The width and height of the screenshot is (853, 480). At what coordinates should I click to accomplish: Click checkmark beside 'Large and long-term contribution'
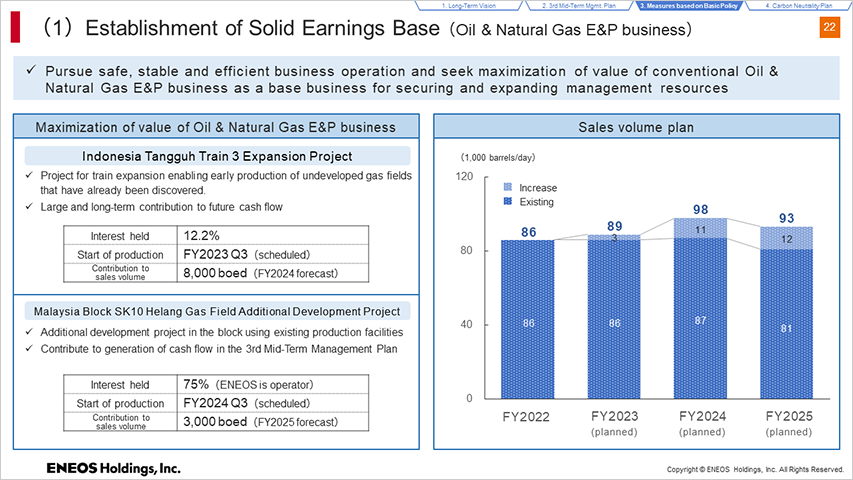coord(29,206)
